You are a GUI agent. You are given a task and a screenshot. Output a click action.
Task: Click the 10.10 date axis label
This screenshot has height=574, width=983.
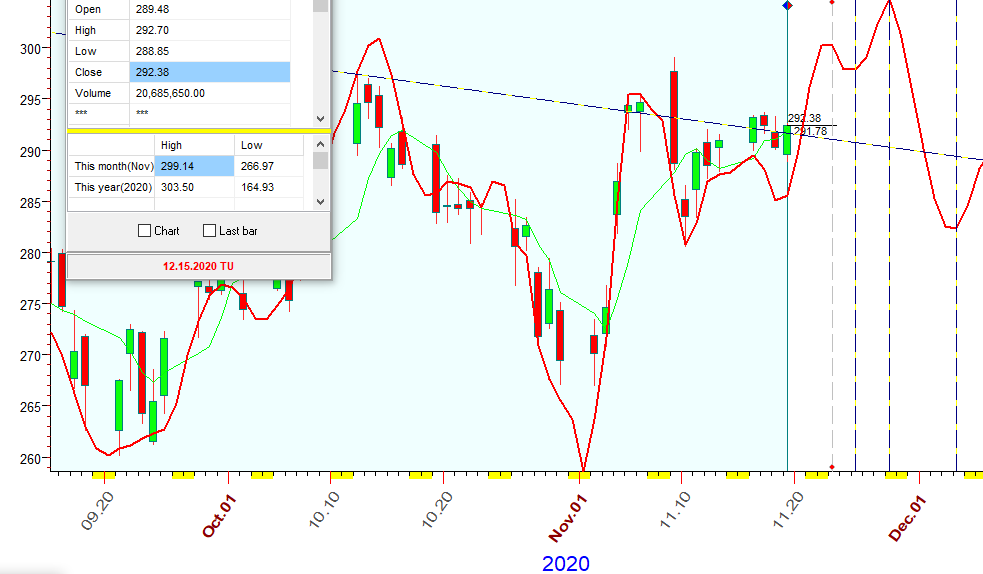pyautogui.click(x=325, y=509)
